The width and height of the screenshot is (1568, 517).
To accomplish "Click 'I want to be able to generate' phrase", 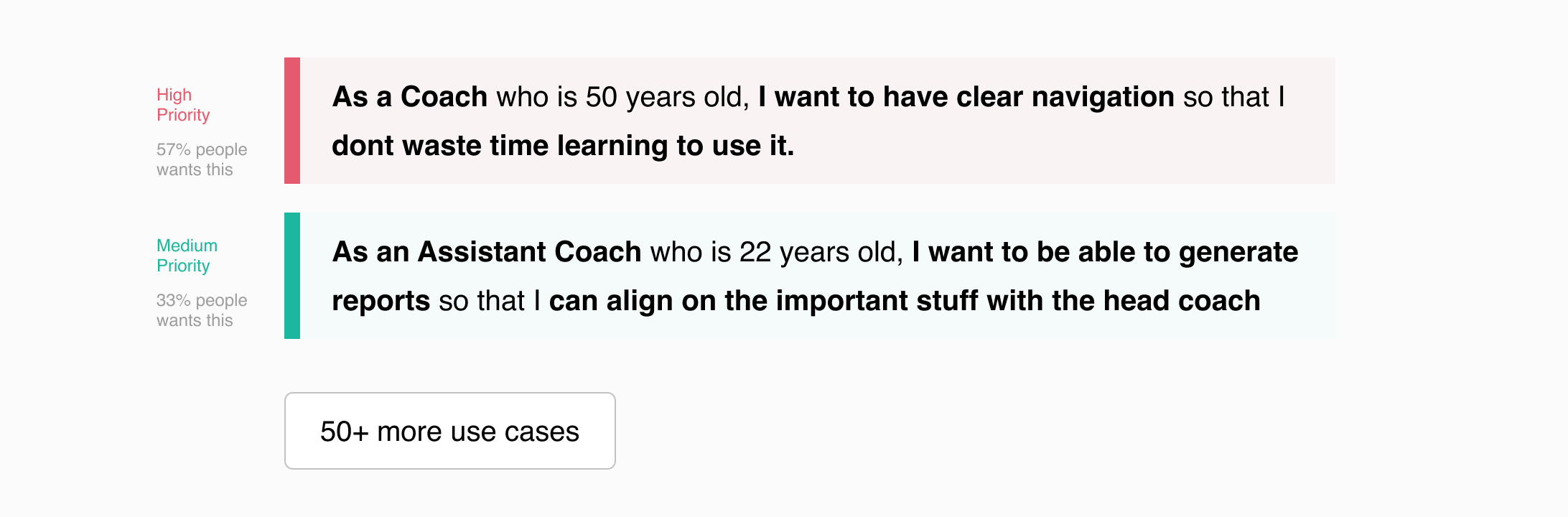I will pos(1106,252).
